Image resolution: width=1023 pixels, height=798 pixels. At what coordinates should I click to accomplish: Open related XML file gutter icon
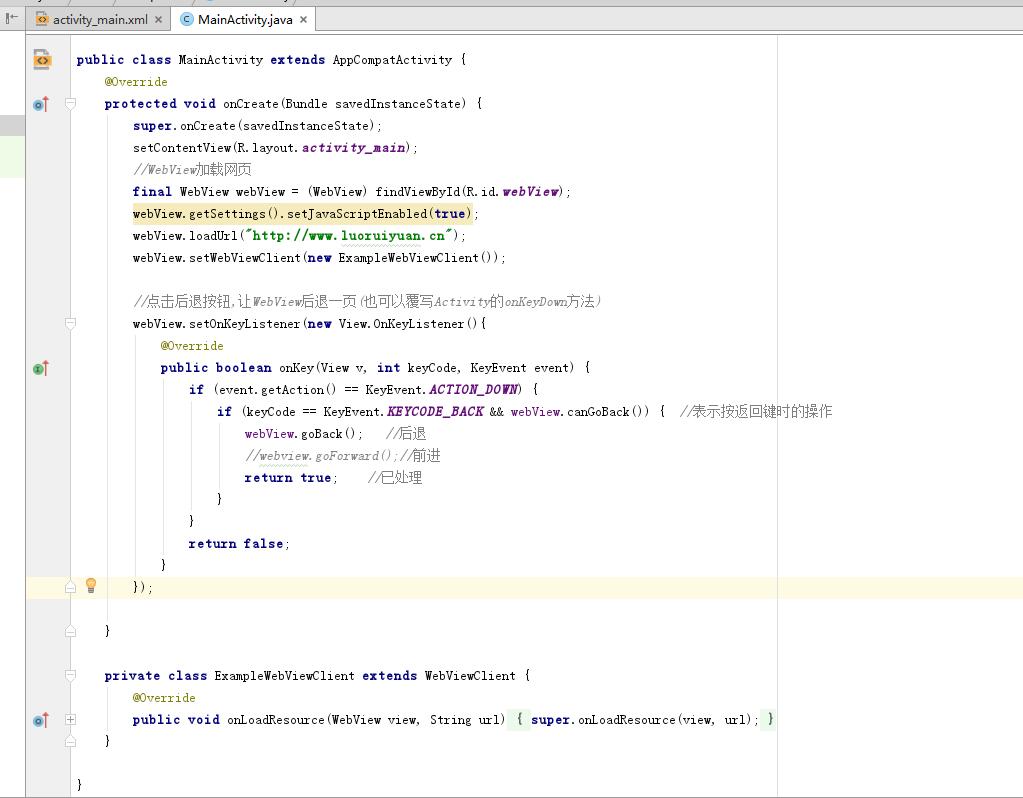coord(42,59)
